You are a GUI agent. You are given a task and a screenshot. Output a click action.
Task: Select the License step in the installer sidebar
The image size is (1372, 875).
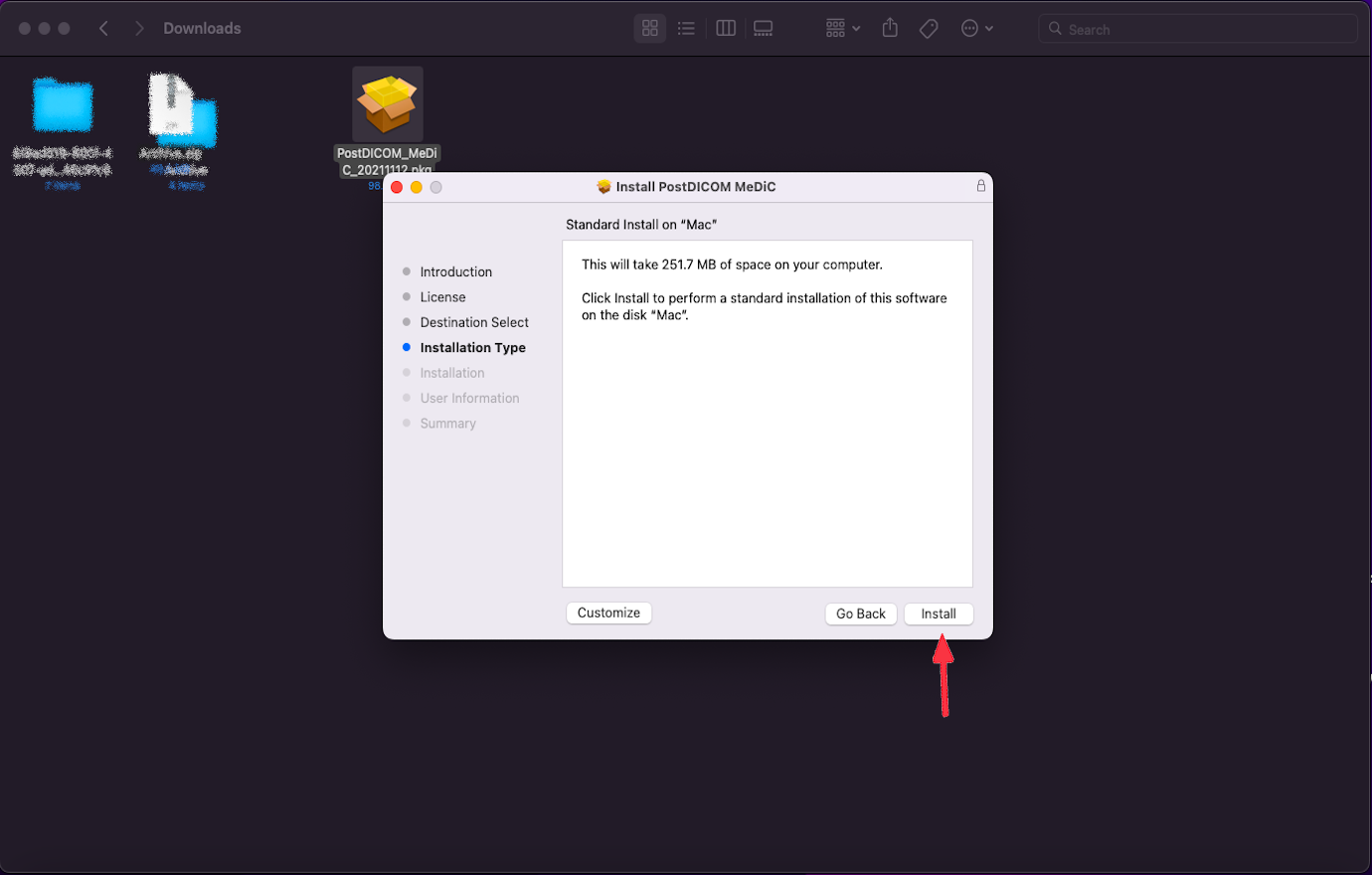(442, 296)
